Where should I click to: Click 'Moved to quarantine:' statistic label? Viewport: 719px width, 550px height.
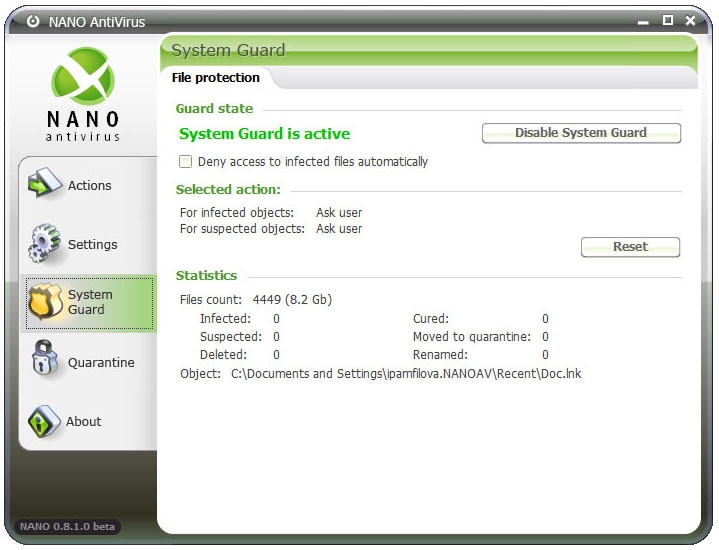(x=471, y=337)
